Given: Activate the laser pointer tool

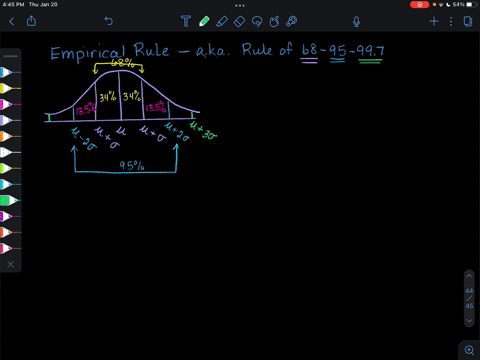Looking at the screenshot, I should (x=292, y=21).
